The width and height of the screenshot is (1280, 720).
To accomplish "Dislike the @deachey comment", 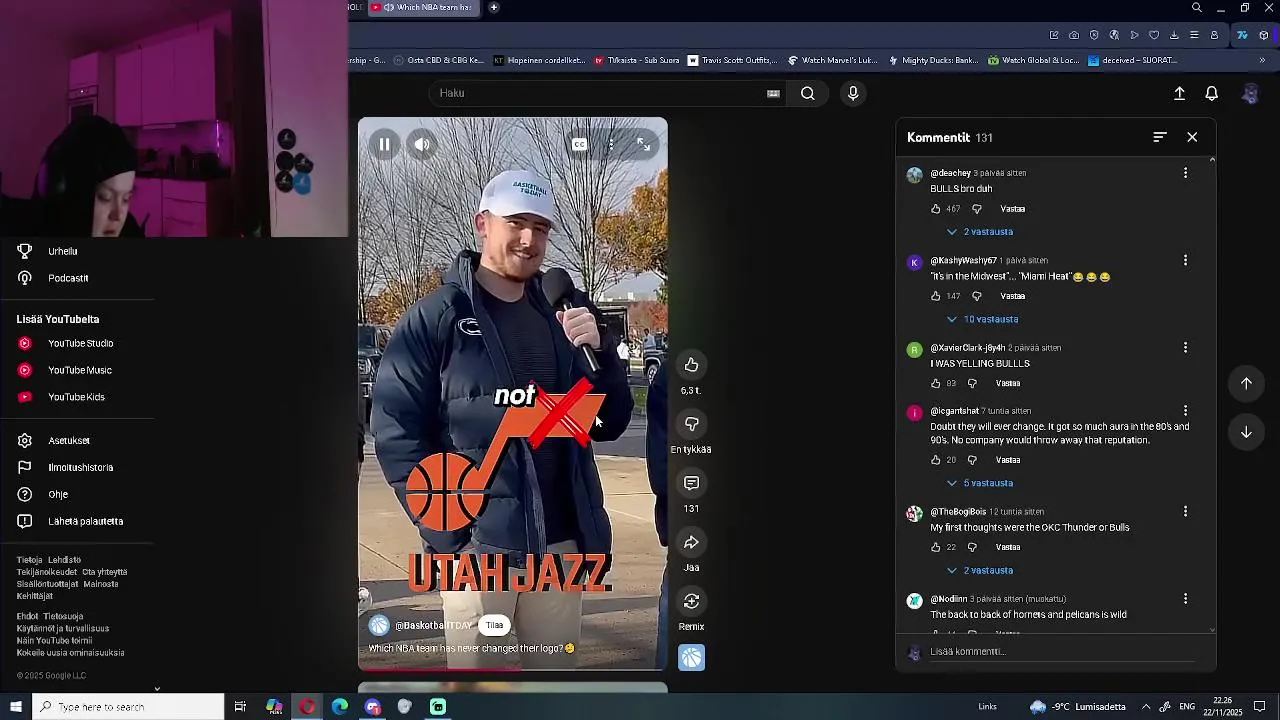I will (x=977, y=209).
